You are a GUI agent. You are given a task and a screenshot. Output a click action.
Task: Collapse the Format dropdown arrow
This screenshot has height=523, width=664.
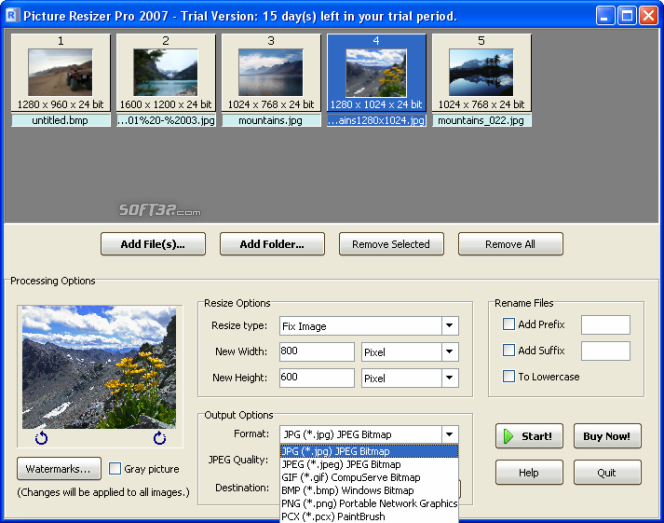[450, 434]
